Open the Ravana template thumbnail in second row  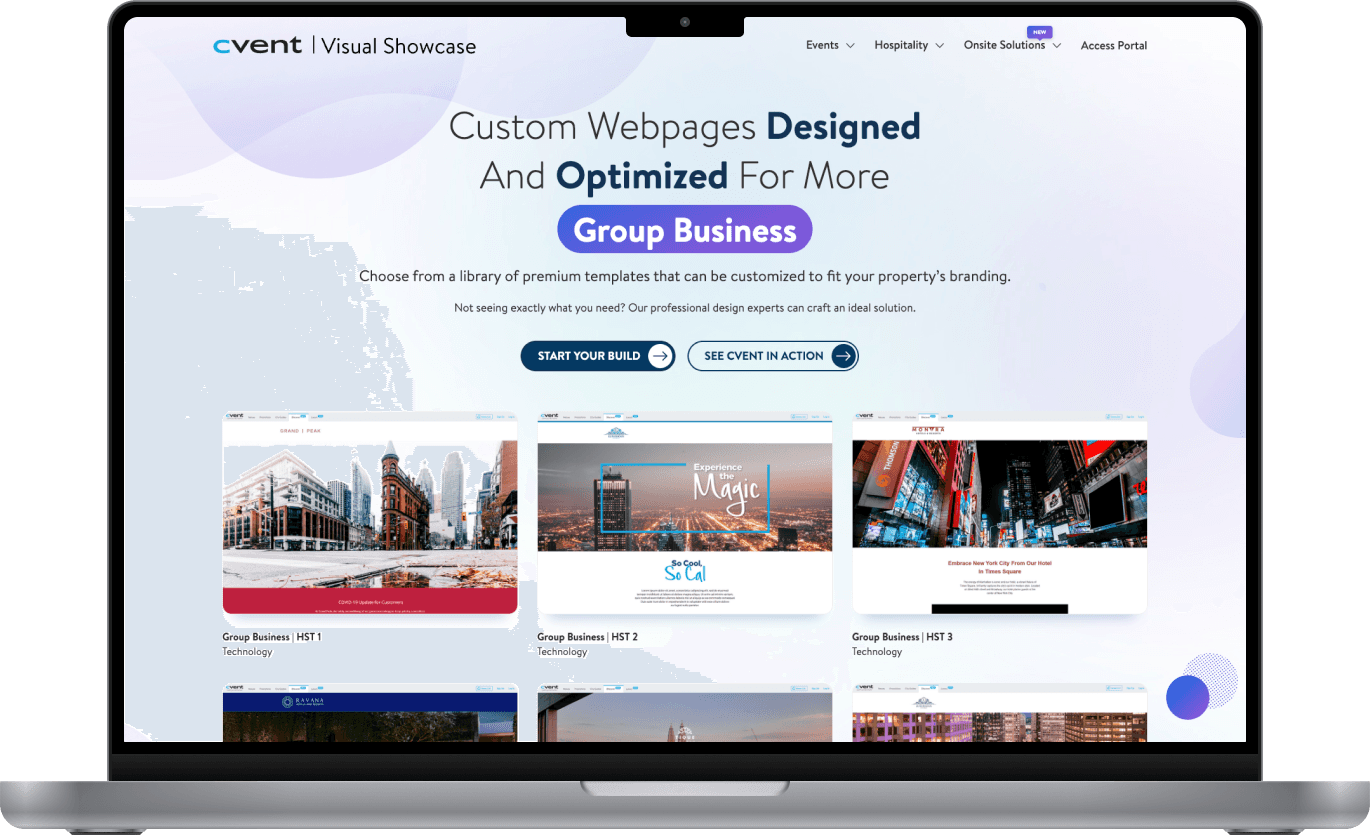(x=370, y=712)
